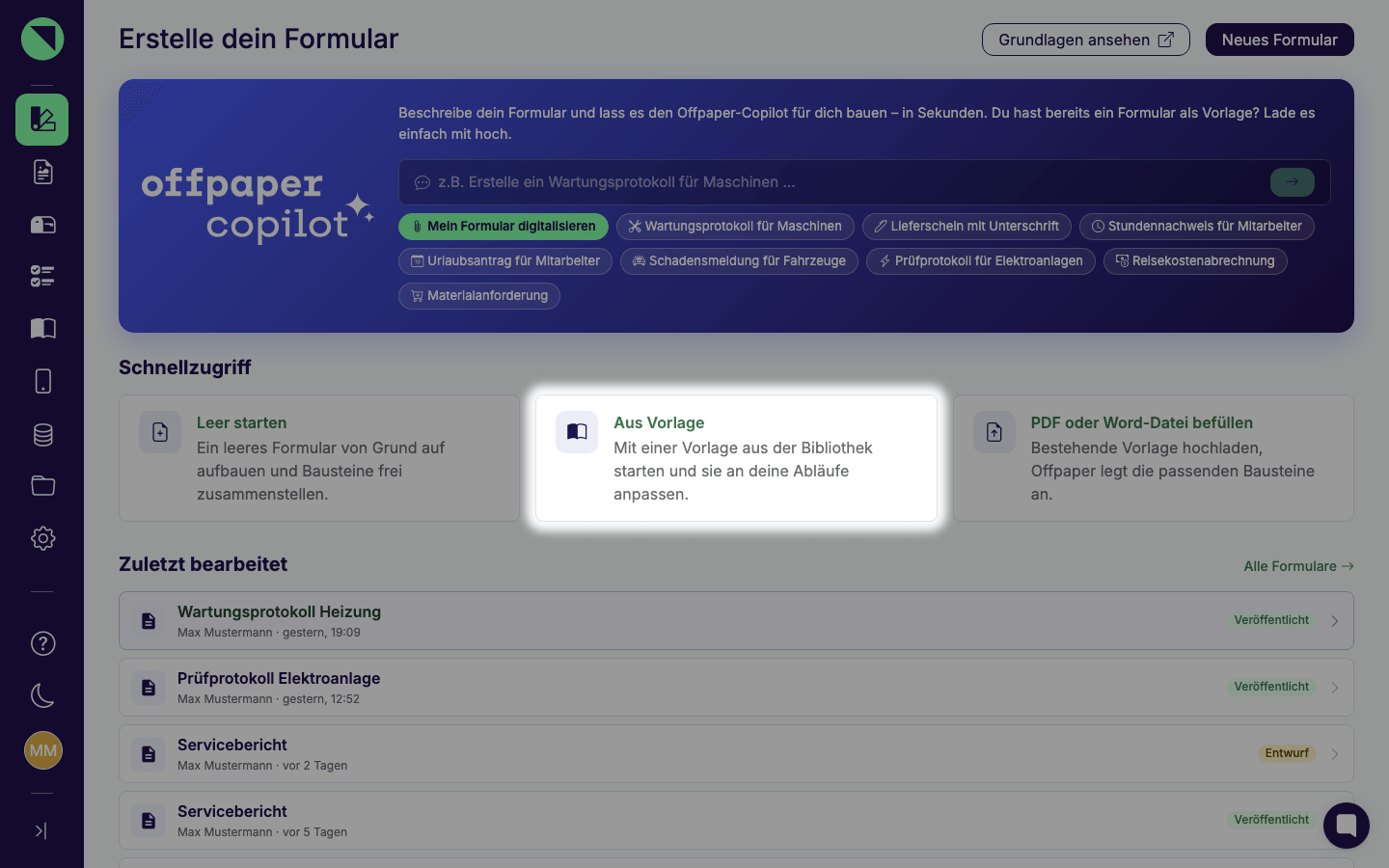Viewport: 1389px width, 868px height.
Task: Open the settings gear in the sidebar
Action: (x=42, y=538)
